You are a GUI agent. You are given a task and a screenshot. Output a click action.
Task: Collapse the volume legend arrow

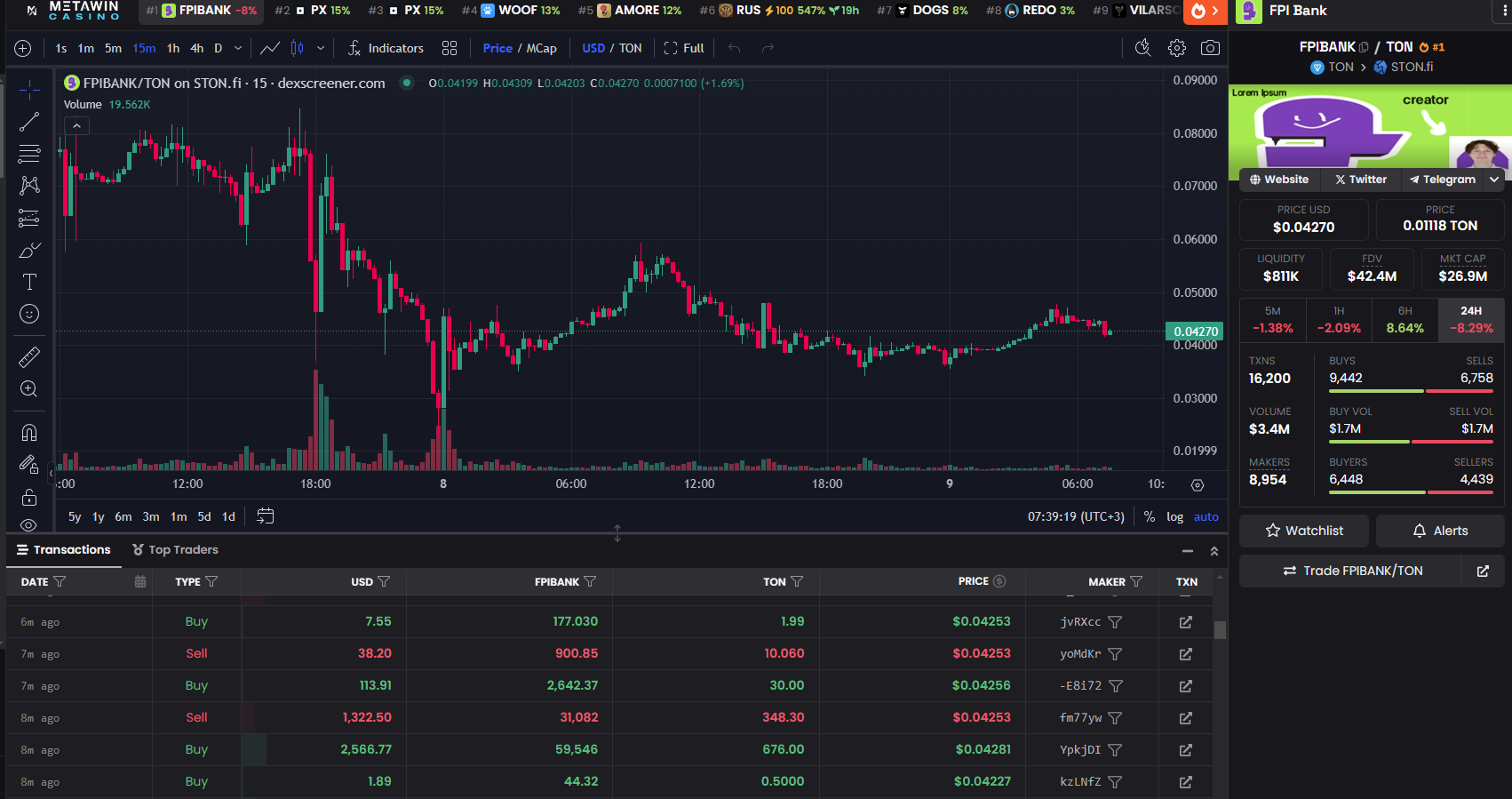tap(77, 126)
